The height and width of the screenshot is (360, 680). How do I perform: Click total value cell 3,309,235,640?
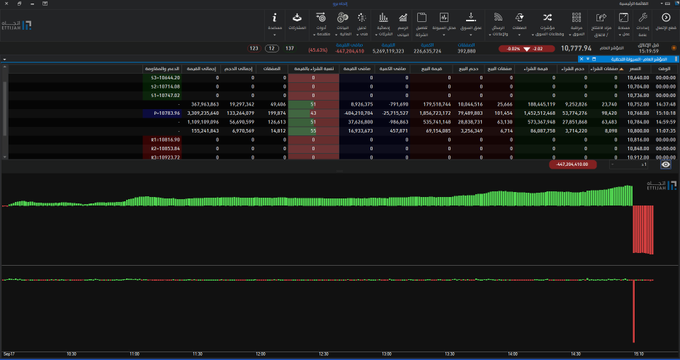click(200, 113)
